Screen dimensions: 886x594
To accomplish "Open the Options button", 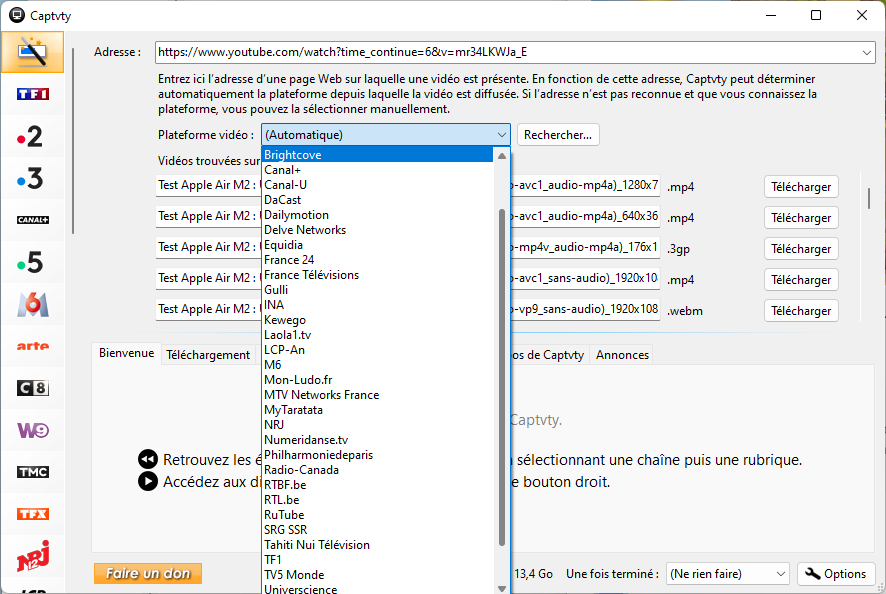I will click(836, 574).
